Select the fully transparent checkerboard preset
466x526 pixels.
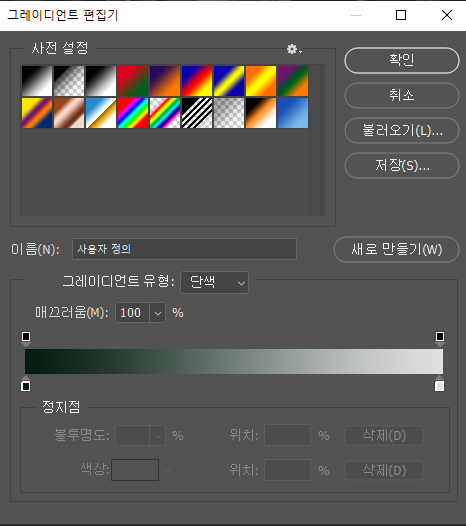tap(229, 113)
